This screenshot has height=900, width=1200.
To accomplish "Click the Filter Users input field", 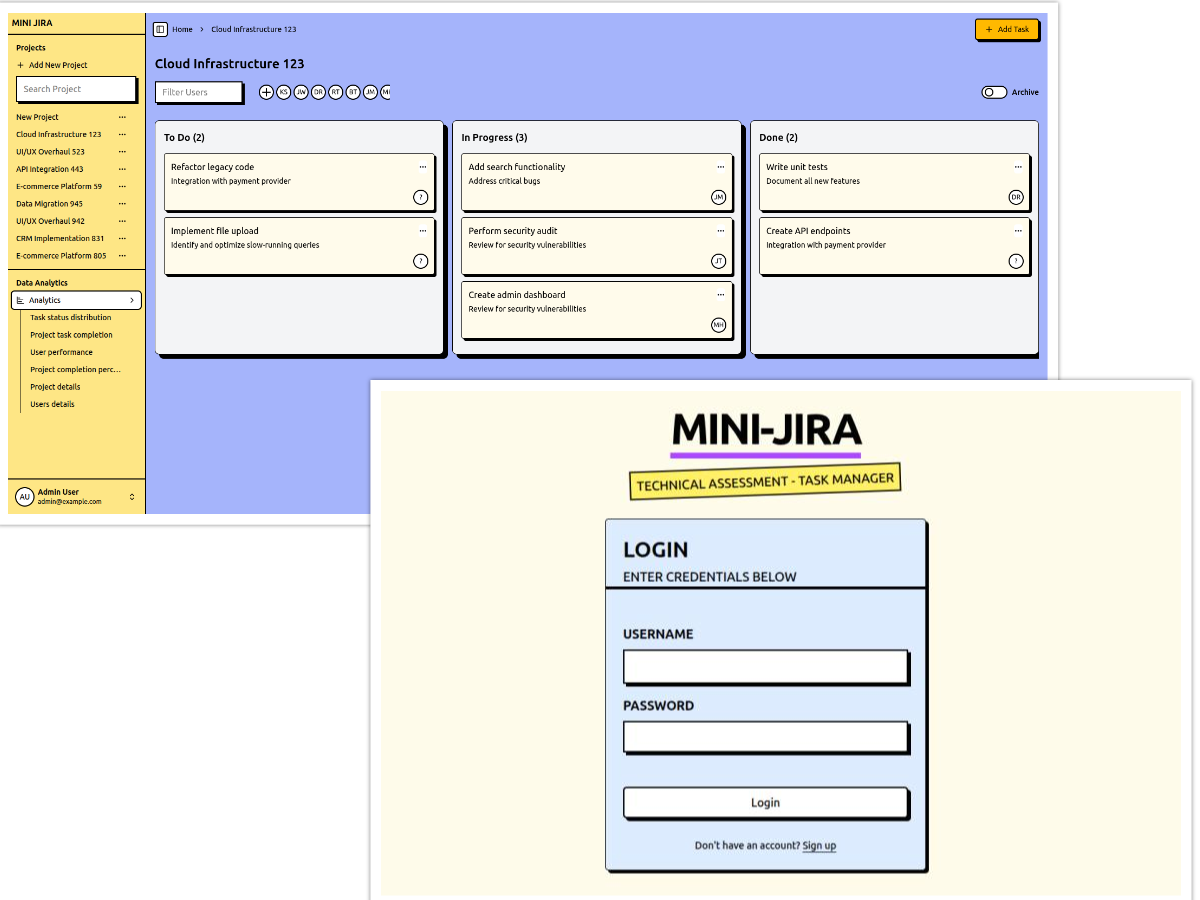I will (198, 91).
